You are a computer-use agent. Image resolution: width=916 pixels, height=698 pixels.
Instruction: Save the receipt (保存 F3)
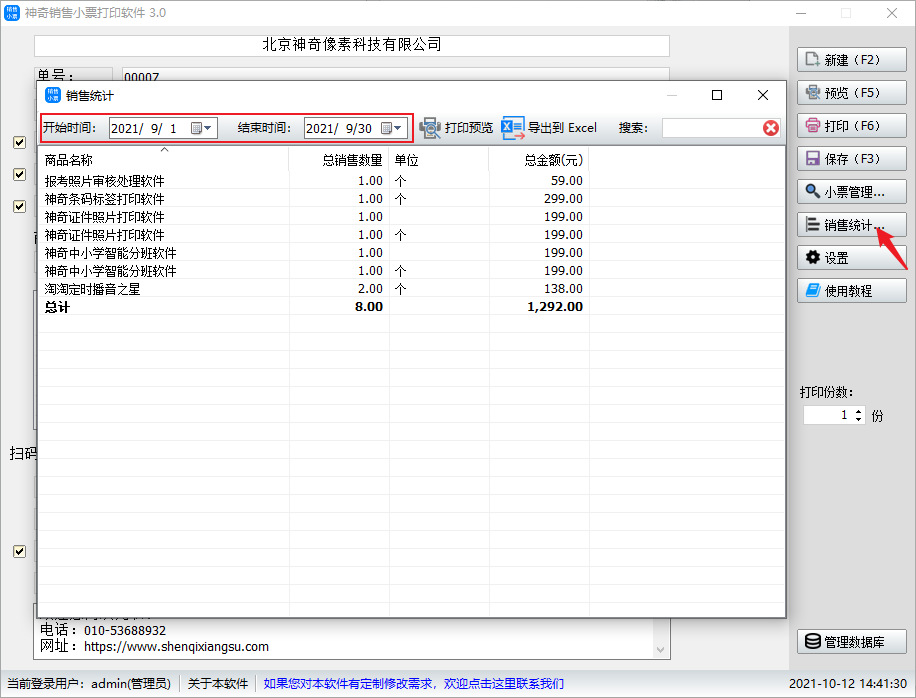coord(851,159)
